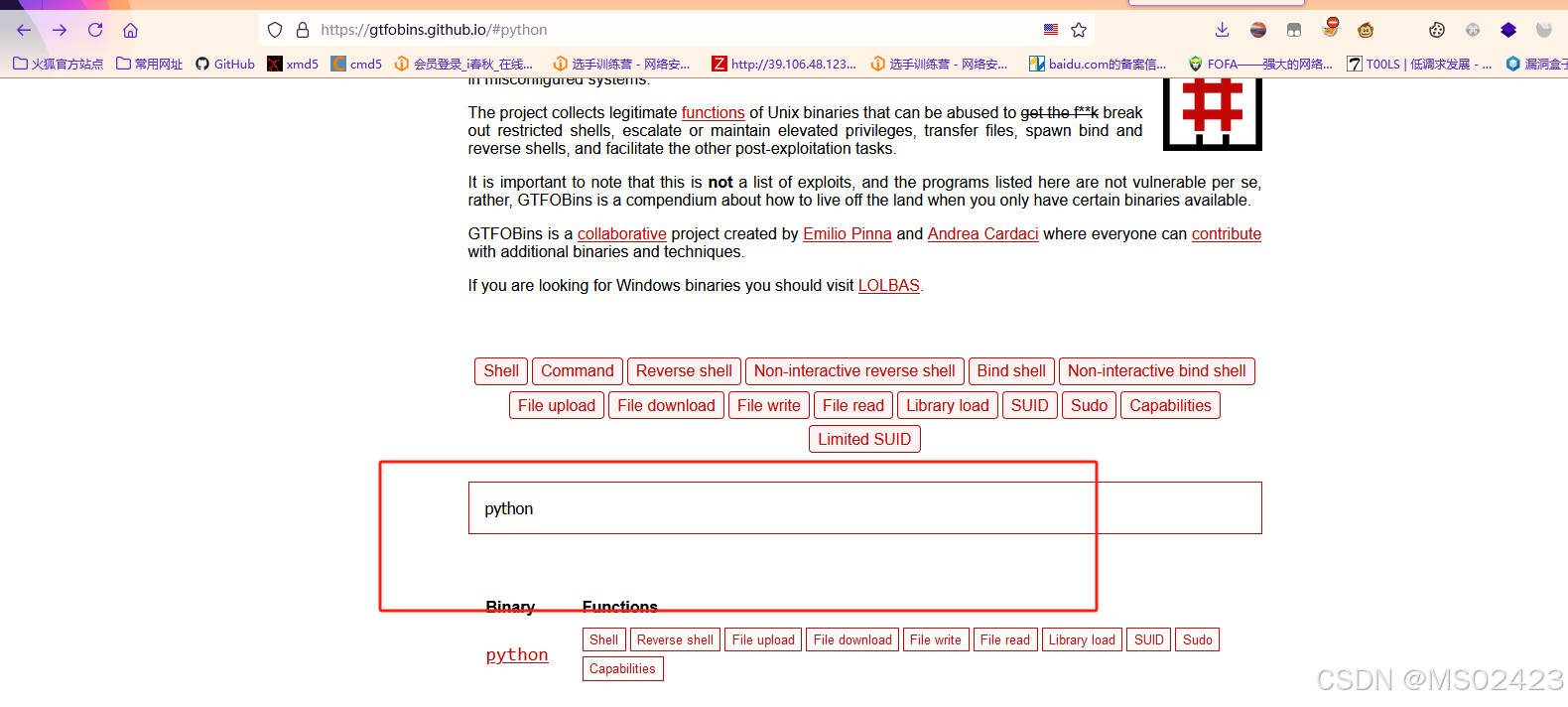
Task: Open the LOLBAS link
Action: pos(889,286)
